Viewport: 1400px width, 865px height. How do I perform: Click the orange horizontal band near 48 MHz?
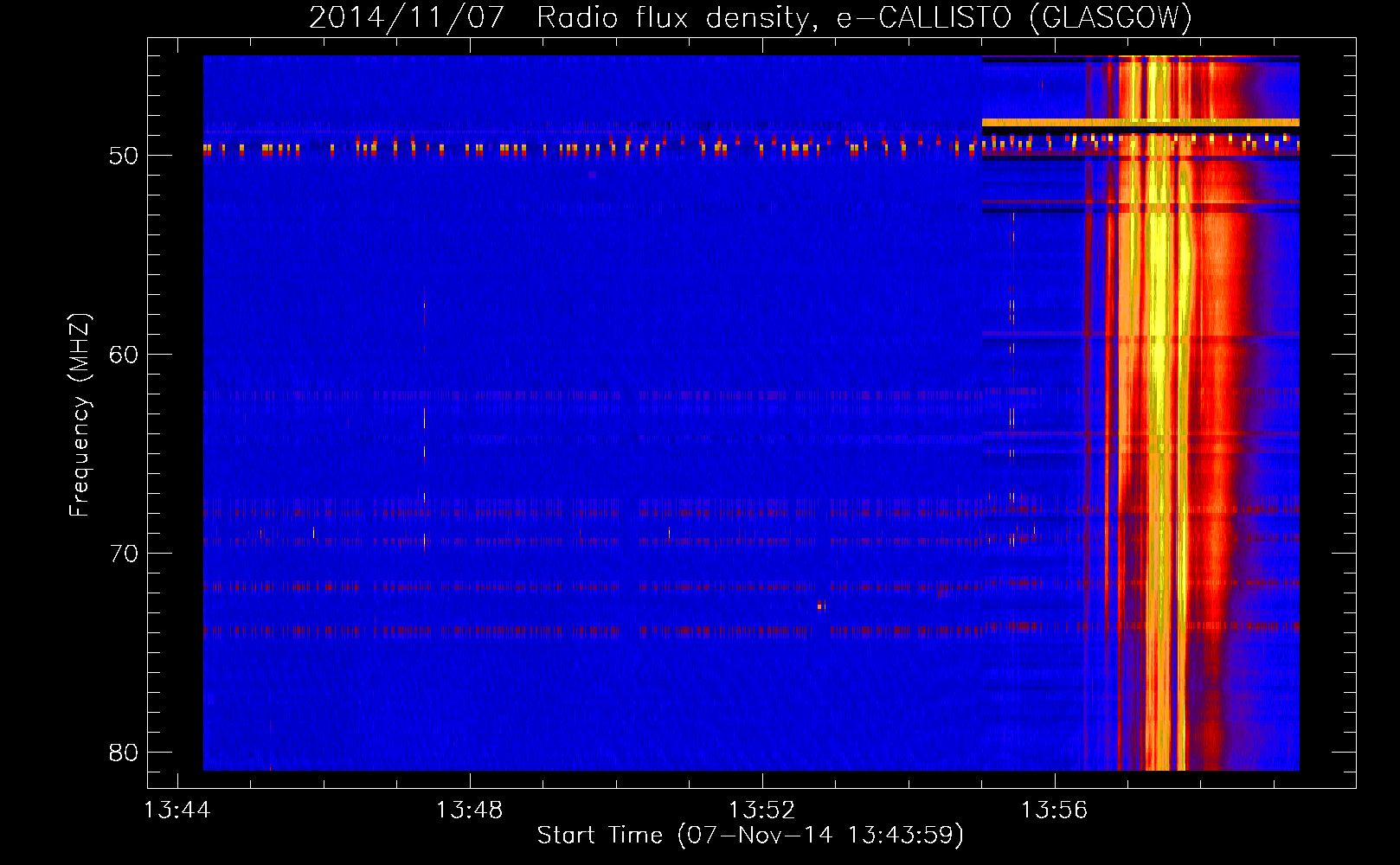pos(1140,123)
